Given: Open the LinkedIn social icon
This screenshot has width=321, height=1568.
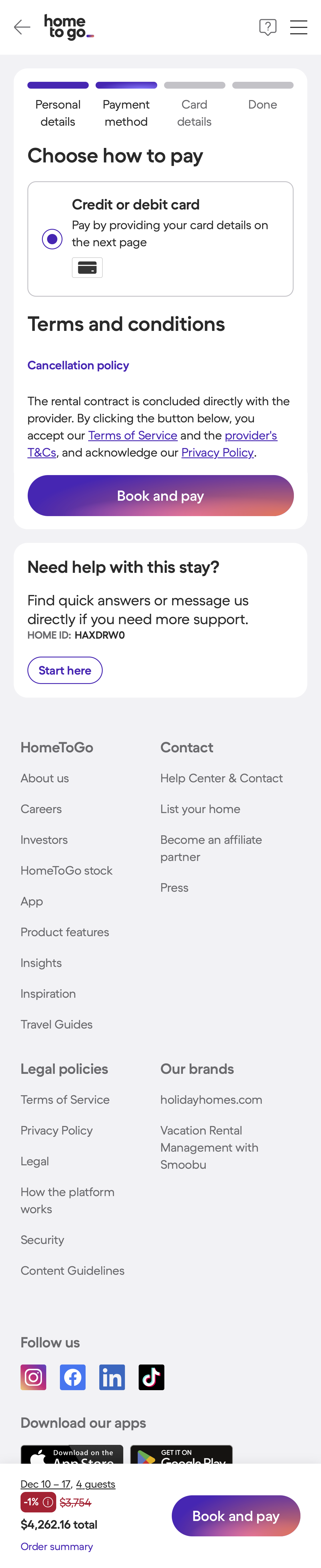Looking at the screenshot, I should (112, 1377).
